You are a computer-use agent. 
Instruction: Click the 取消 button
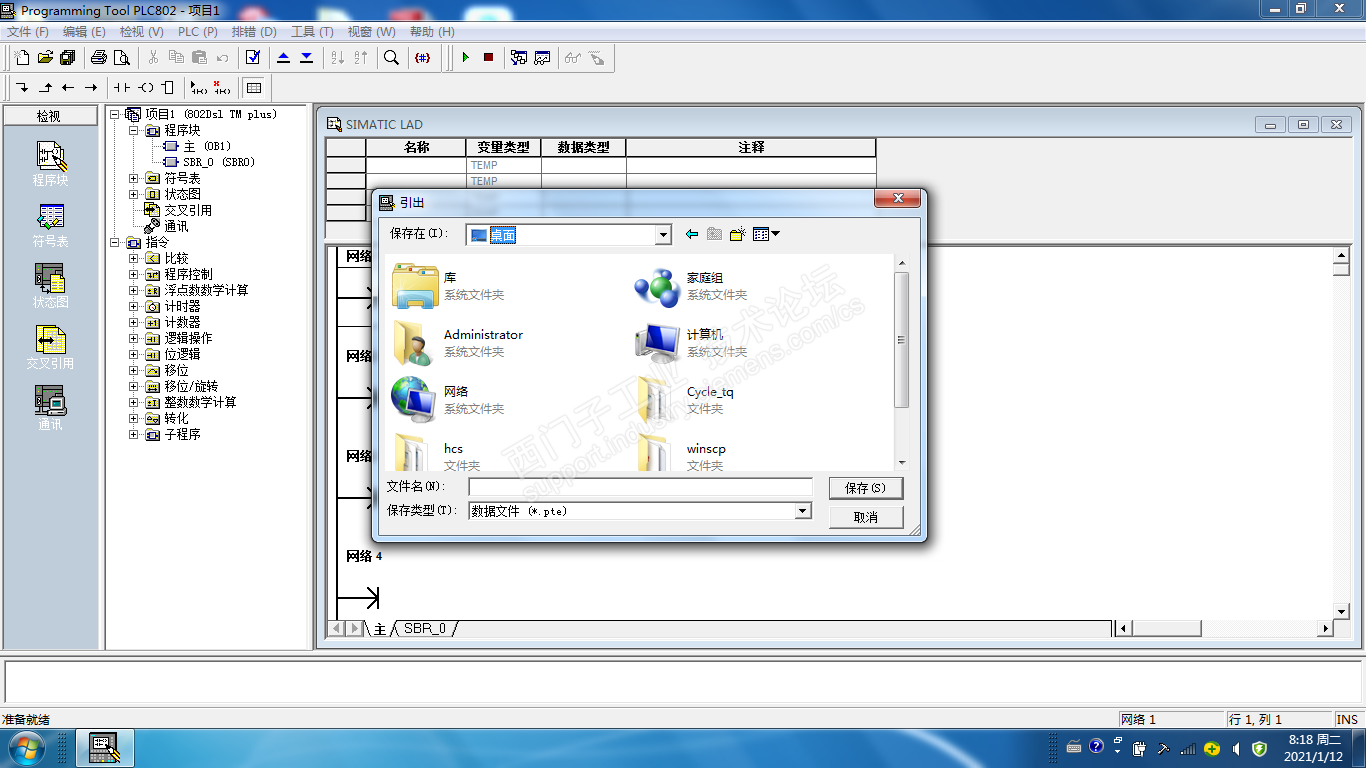(866, 517)
